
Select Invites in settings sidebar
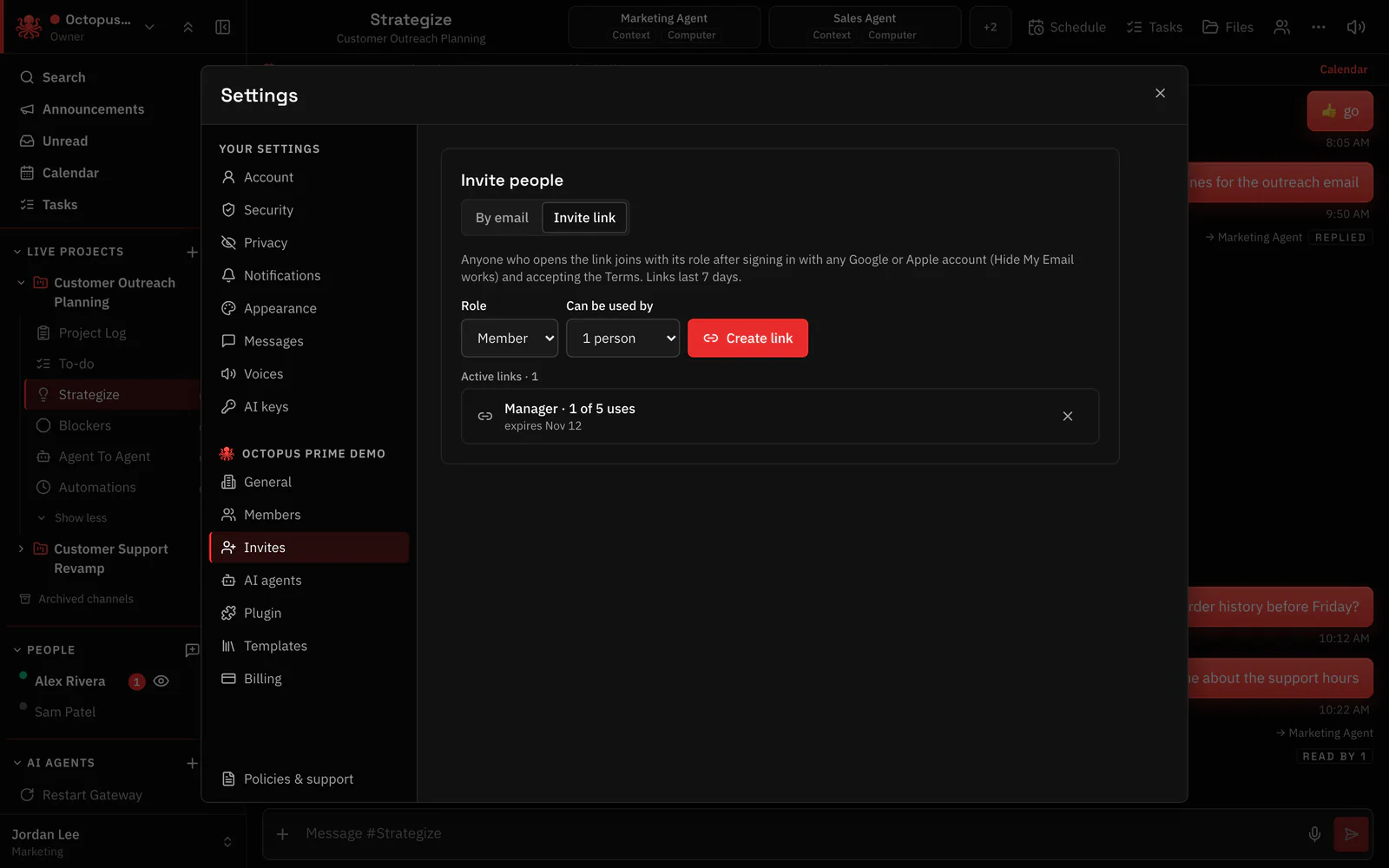click(x=309, y=548)
